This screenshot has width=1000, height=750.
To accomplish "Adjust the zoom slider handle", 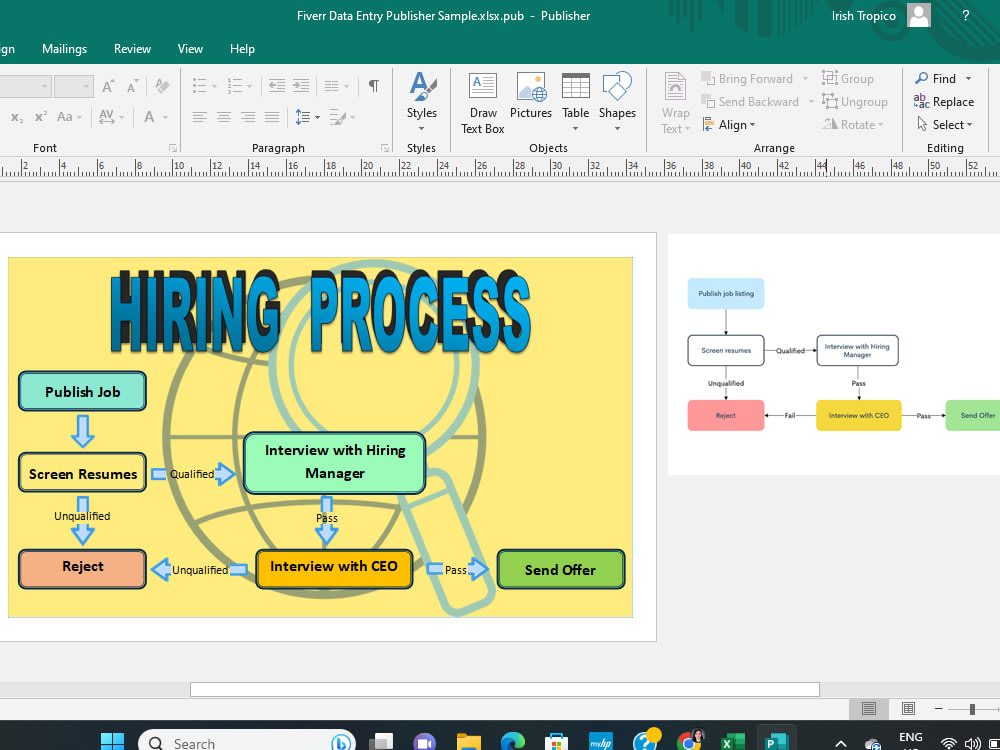I will click(972, 709).
